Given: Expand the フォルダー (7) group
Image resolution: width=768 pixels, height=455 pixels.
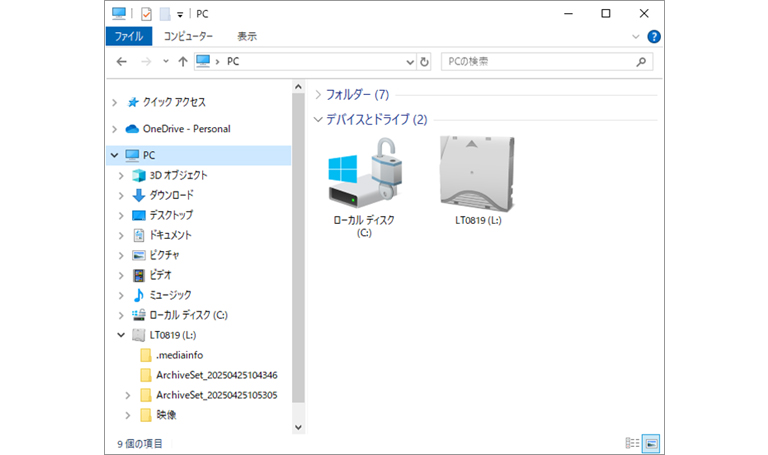Looking at the screenshot, I should 318,95.
